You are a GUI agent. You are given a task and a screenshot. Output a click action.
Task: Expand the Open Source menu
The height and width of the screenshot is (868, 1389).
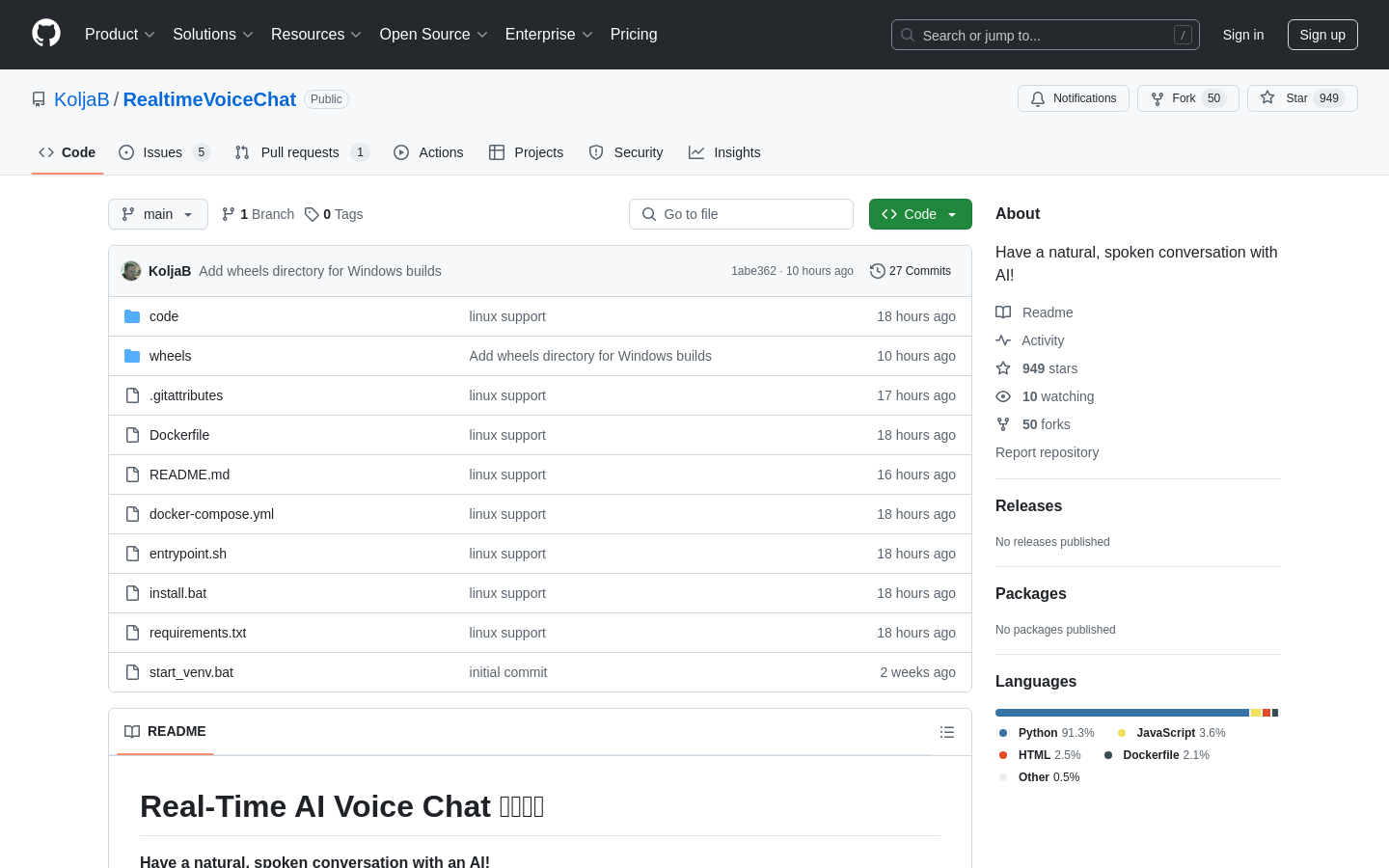point(434,35)
